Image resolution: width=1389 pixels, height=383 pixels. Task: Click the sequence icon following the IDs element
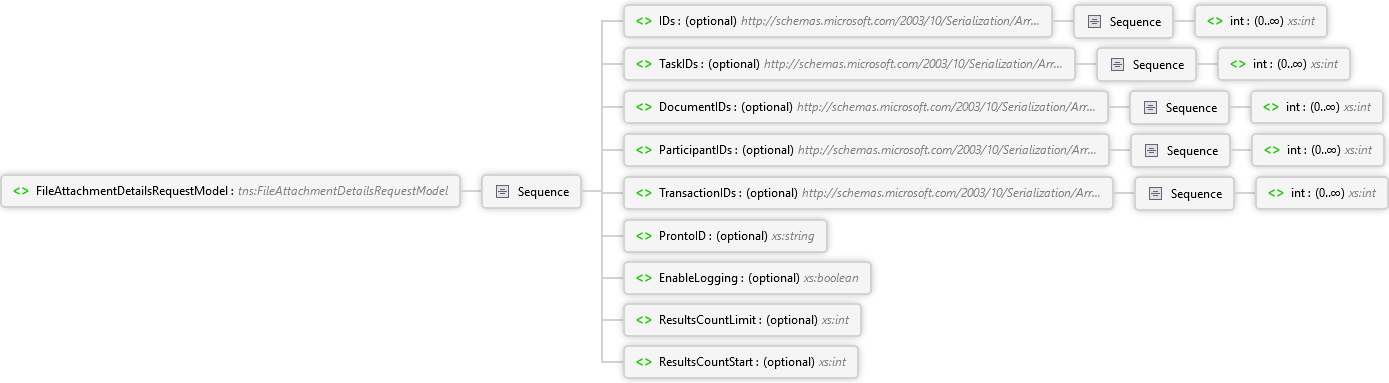pos(1094,21)
